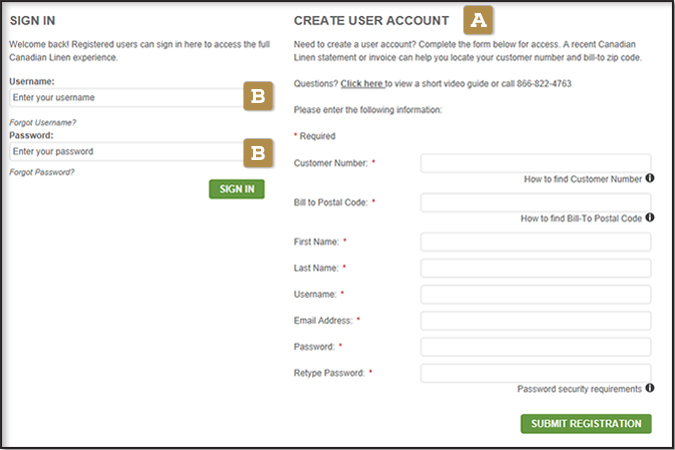Focus the registration Username field
675x450 pixels.
click(536, 294)
